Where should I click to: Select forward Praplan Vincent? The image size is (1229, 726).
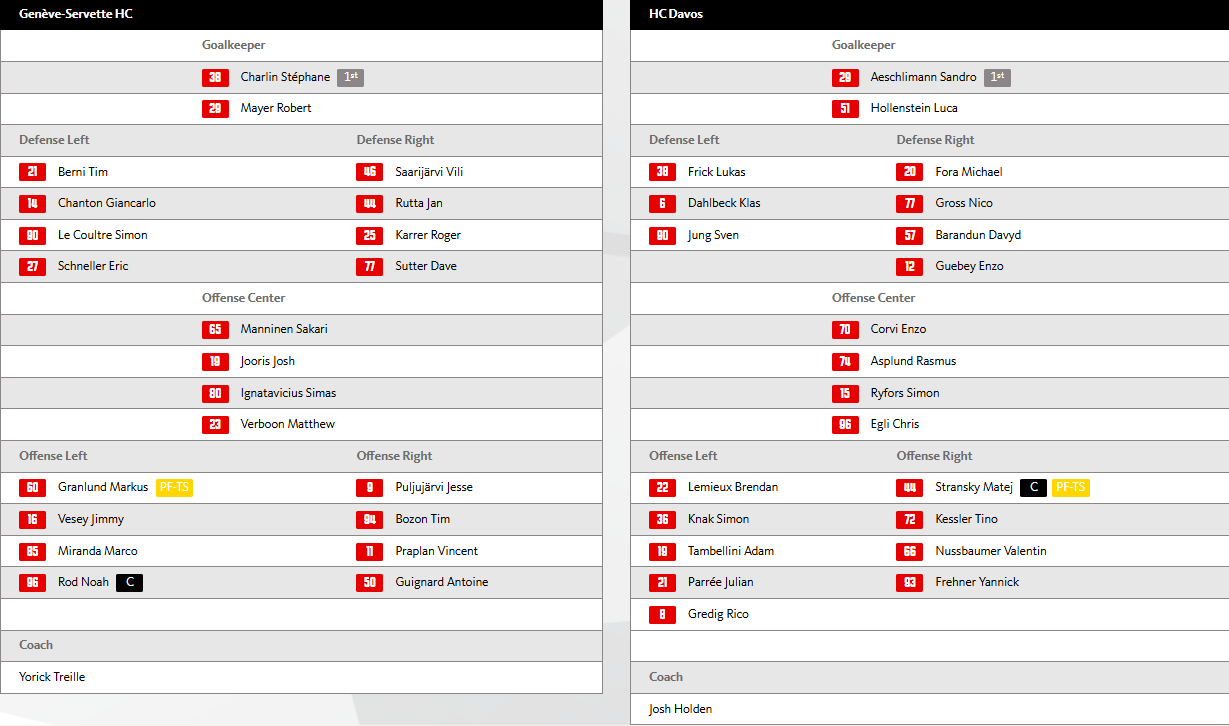point(437,551)
